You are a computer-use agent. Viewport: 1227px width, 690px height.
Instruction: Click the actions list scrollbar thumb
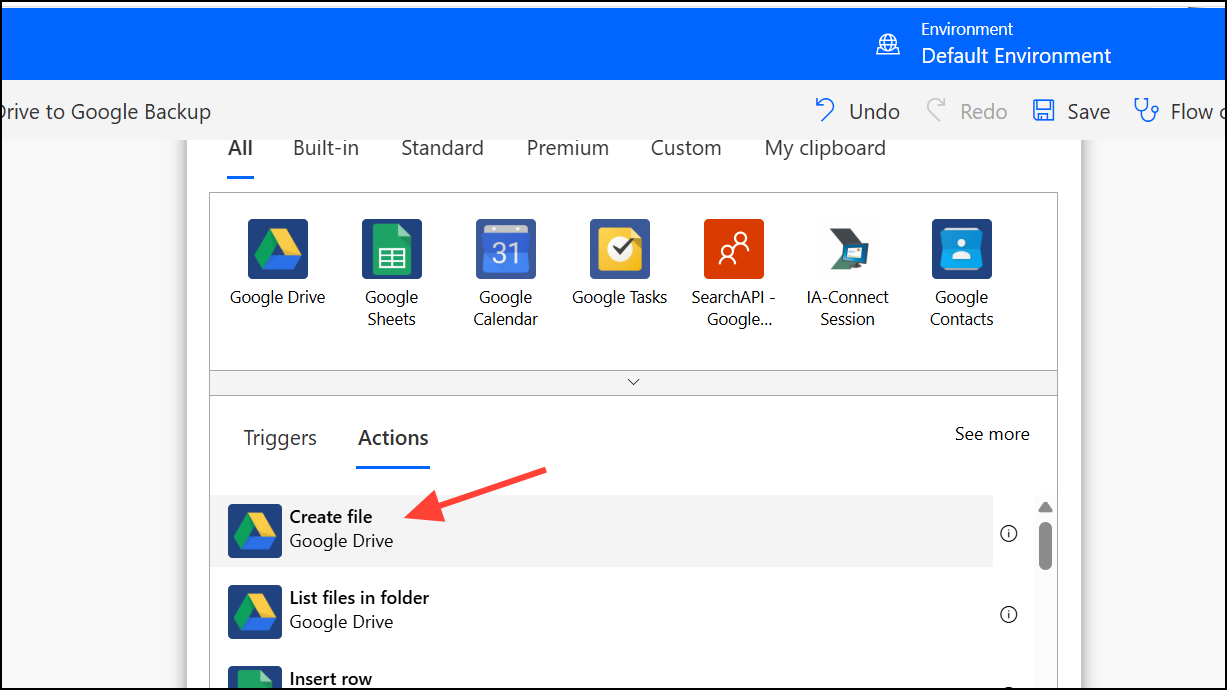click(x=1045, y=545)
